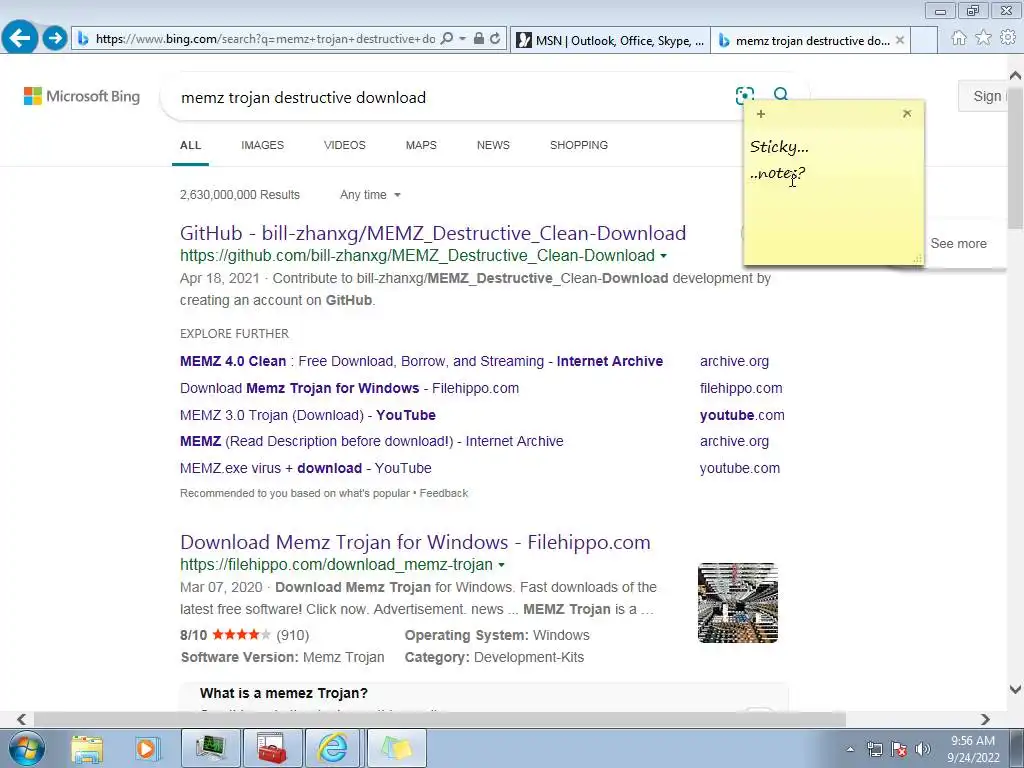Open the Windows Start orb
Viewport: 1024px width, 768px height.
tap(27, 748)
